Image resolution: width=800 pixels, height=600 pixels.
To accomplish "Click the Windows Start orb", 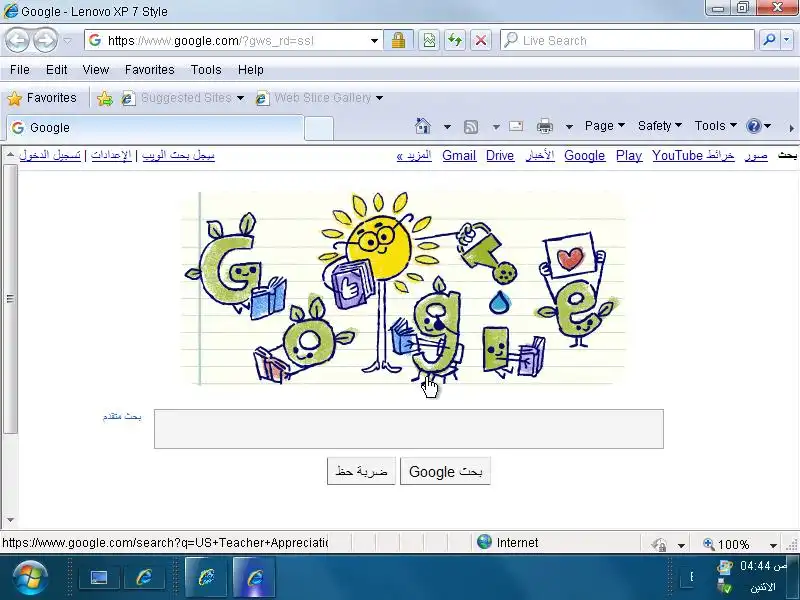I will click(x=31, y=578).
